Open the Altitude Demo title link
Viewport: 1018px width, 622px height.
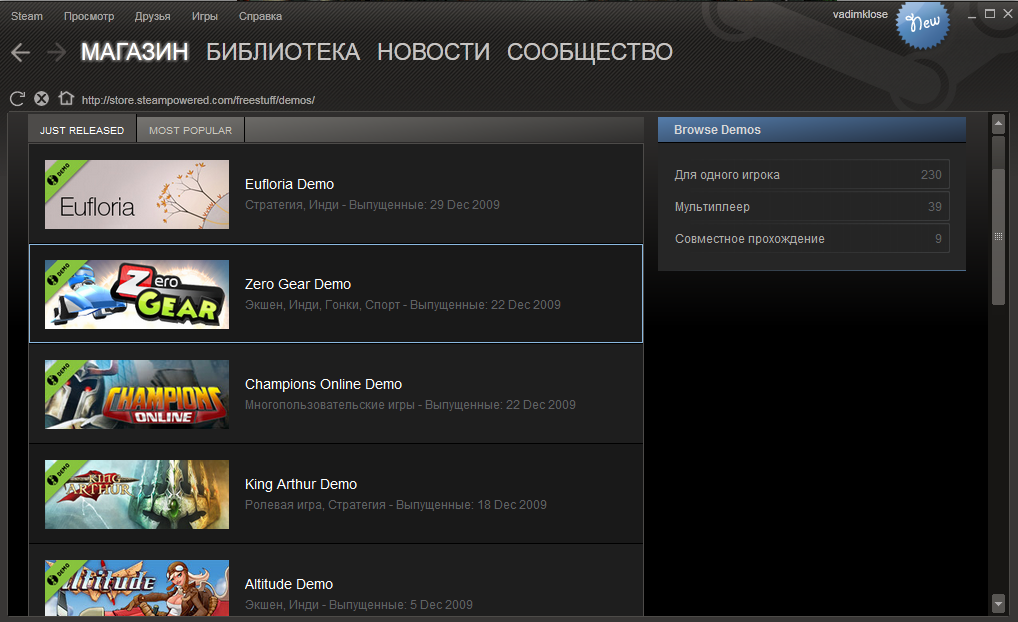pyautogui.click(x=289, y=584)
